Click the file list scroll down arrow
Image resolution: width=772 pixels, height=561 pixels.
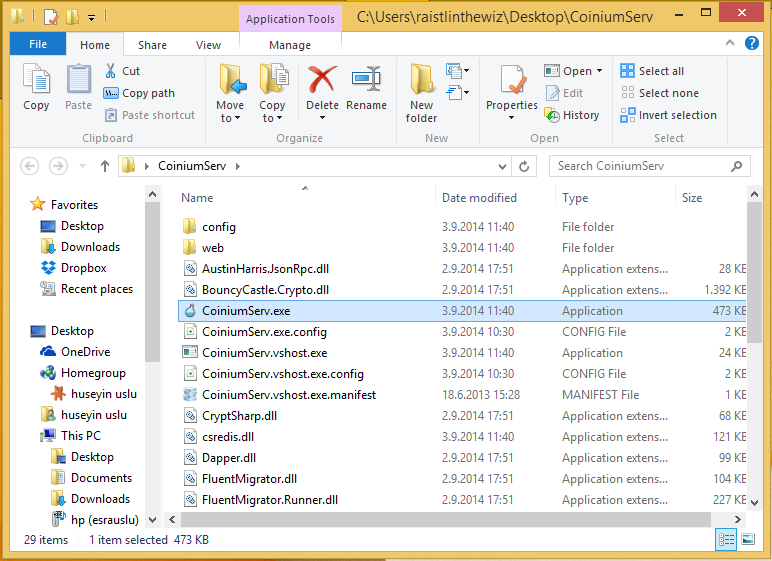754,503
